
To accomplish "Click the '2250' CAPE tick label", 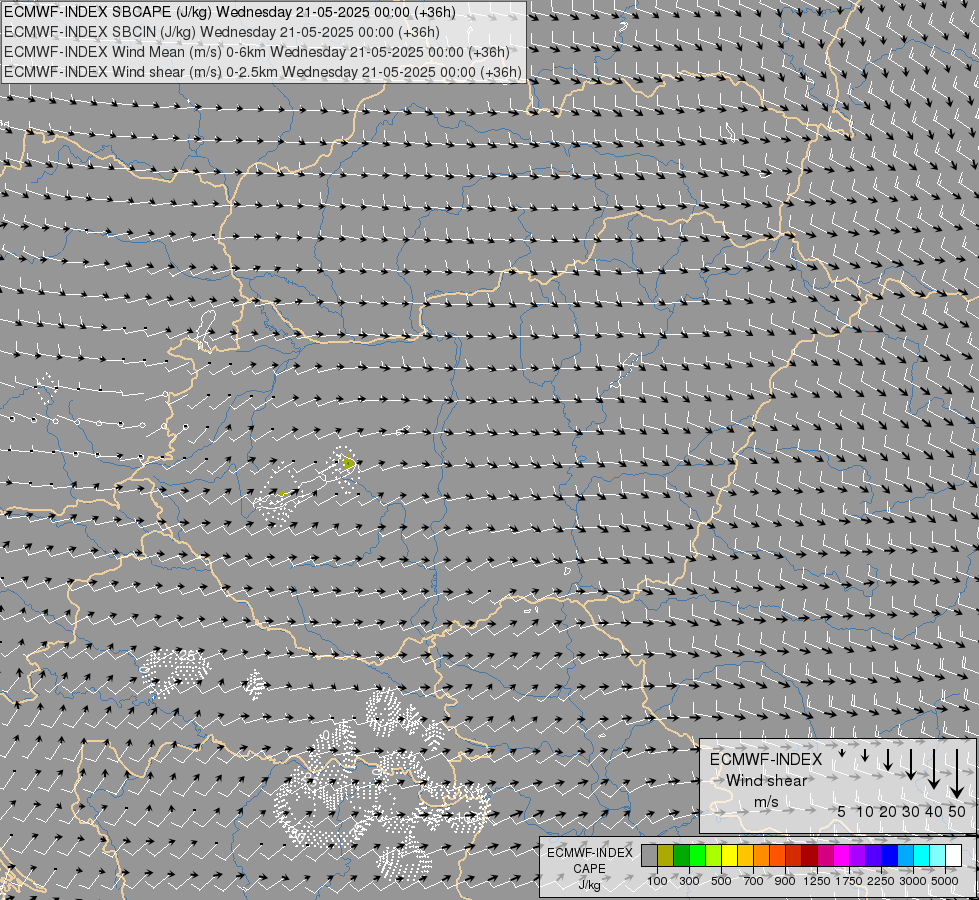I will tap(881, 881).
